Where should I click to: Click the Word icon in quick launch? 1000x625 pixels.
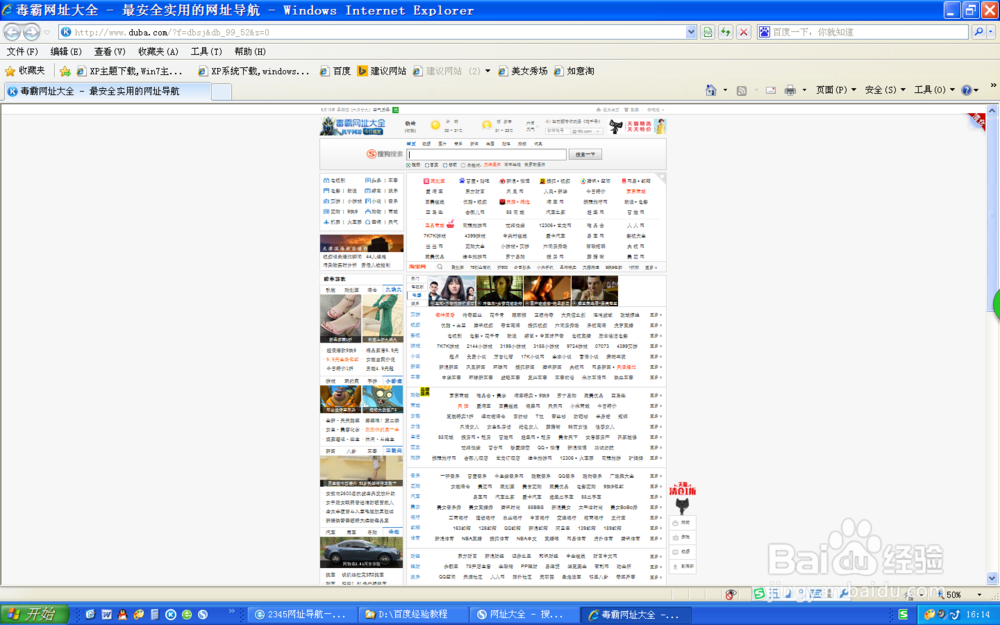107,614
